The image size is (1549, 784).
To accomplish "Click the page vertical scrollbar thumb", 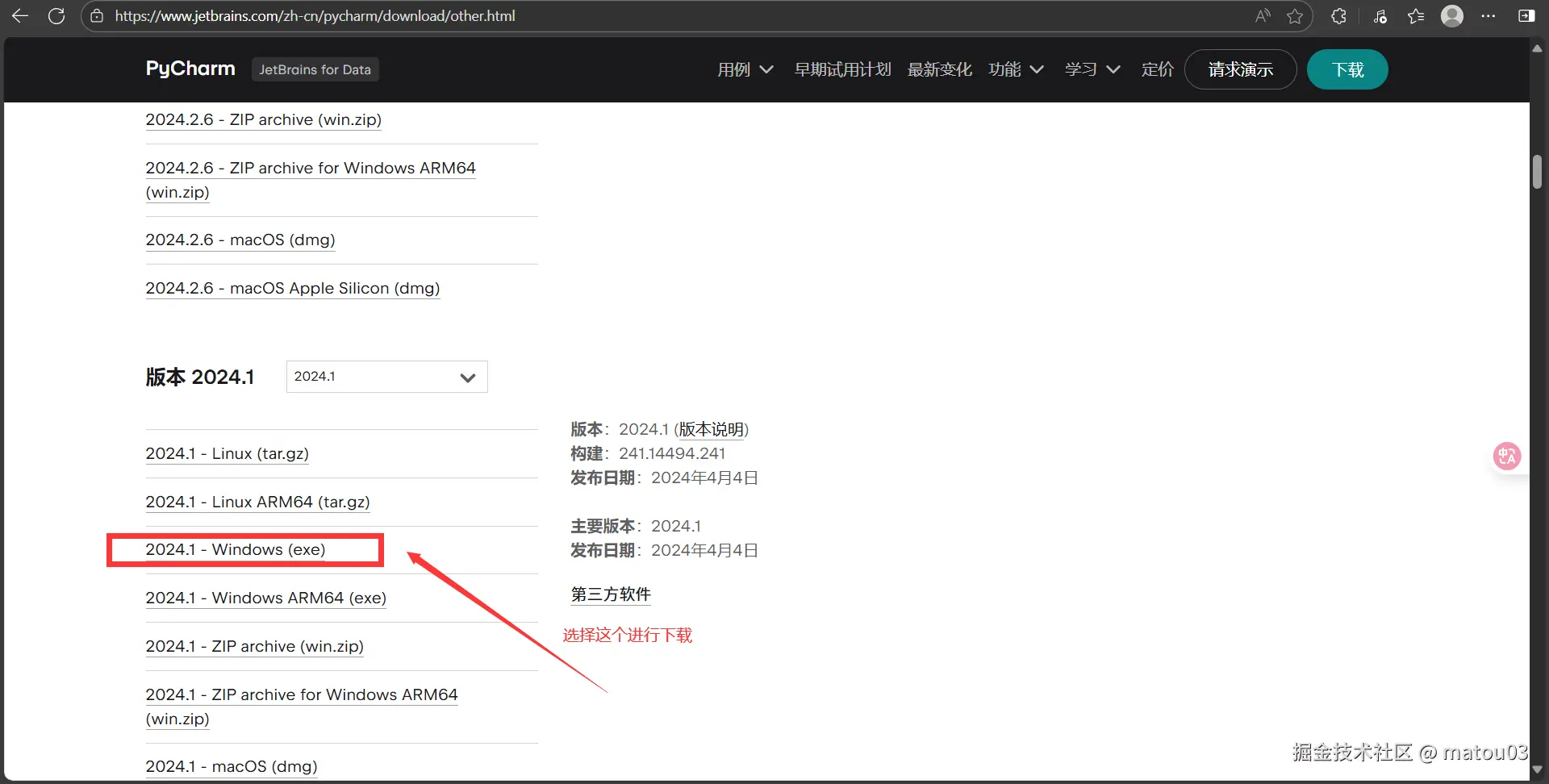I will point(1537,172).
